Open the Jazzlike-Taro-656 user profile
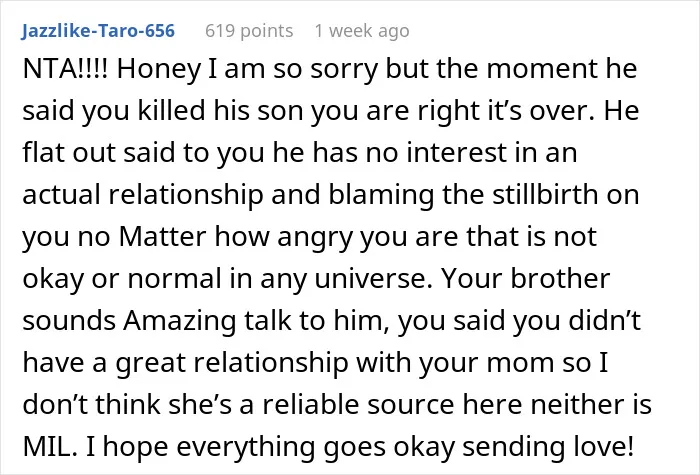Viewport: 700px width, 475px height. pos(98,31)
